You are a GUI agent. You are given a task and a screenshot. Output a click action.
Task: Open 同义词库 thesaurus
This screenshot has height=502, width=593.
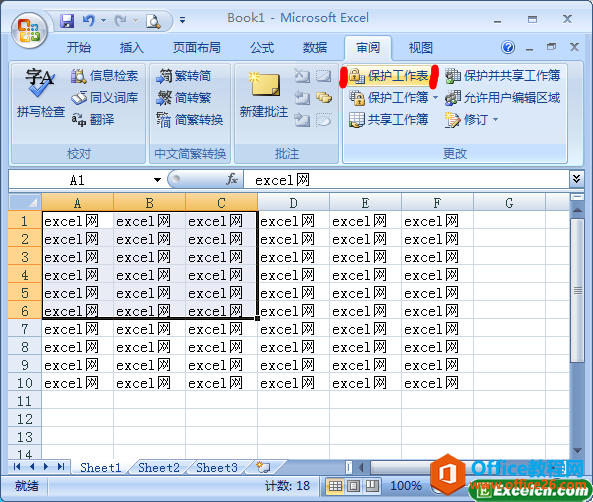pos(105,98)
